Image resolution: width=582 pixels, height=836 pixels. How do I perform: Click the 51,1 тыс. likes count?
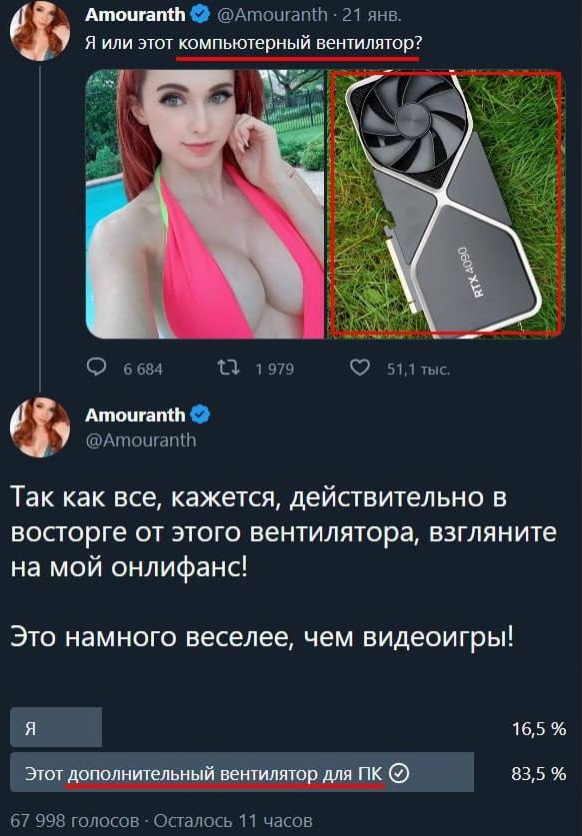click(418, 369)
